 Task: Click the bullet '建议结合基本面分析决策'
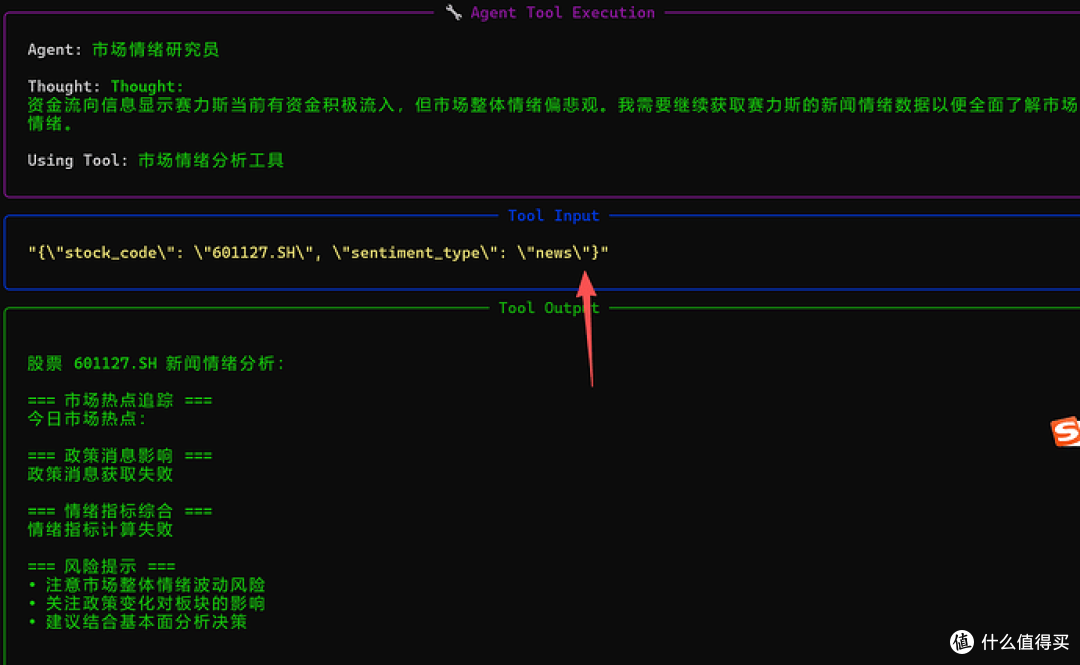146,622
